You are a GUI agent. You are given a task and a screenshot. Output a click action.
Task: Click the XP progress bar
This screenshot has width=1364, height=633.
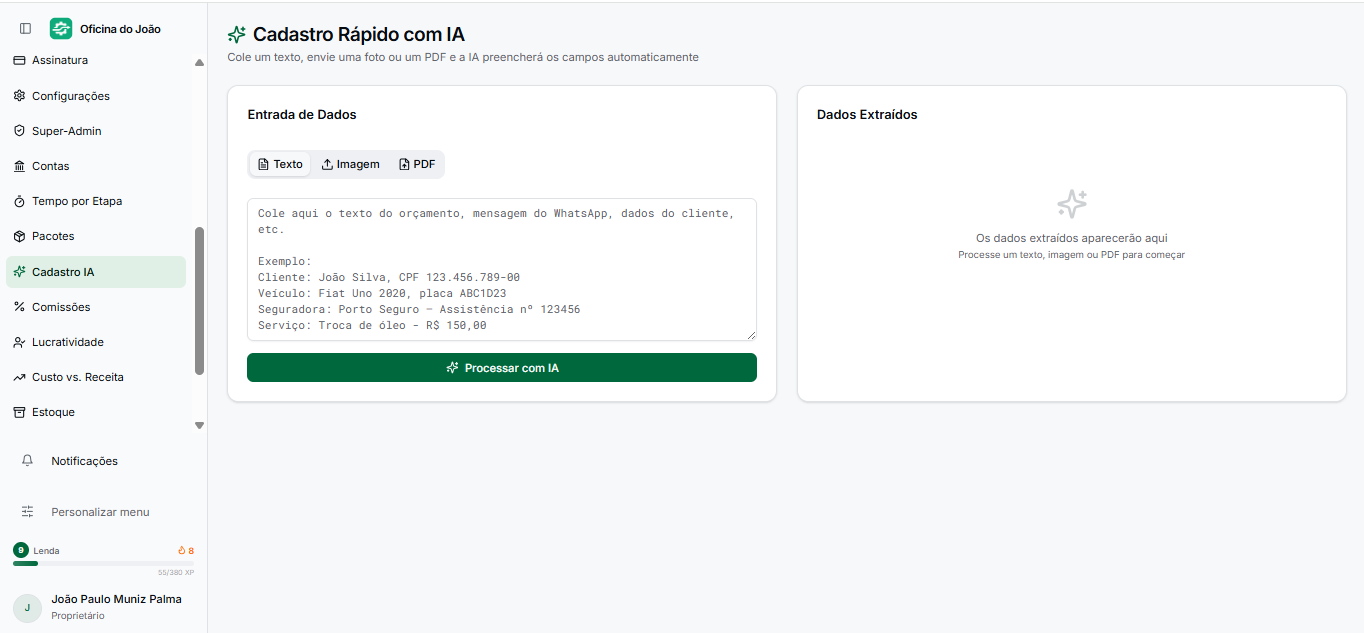[x=103, y=564]
